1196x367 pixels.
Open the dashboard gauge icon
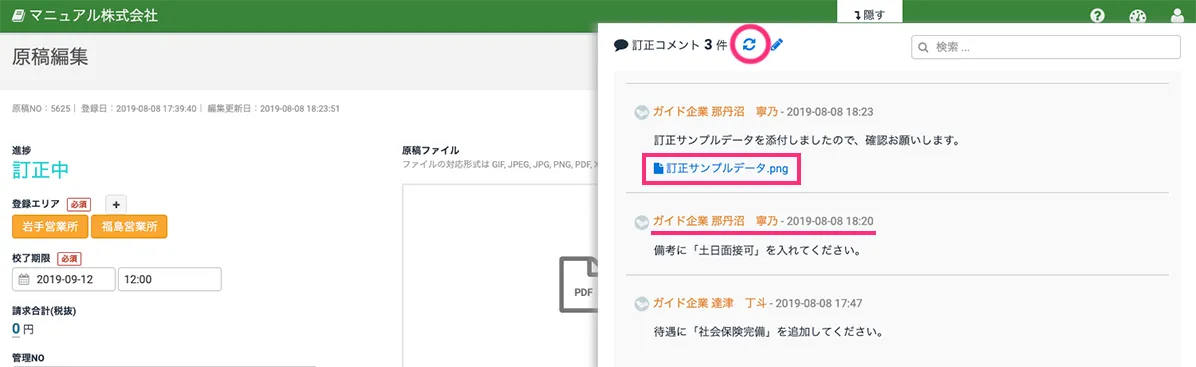point(1138,16)
